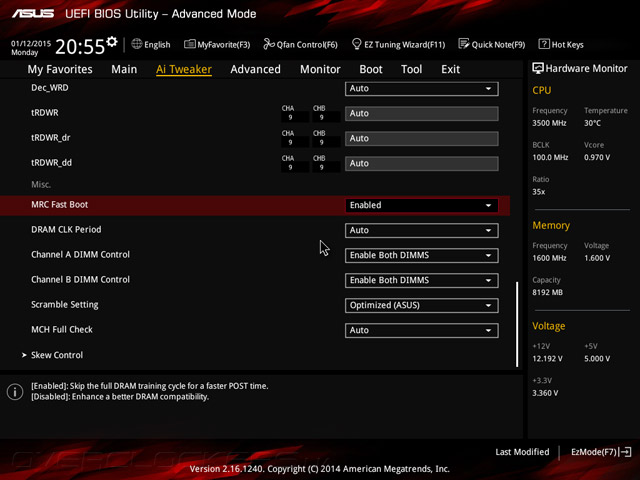
Task: Open the Dec_WRD dropdown
Action: [422, 89]
